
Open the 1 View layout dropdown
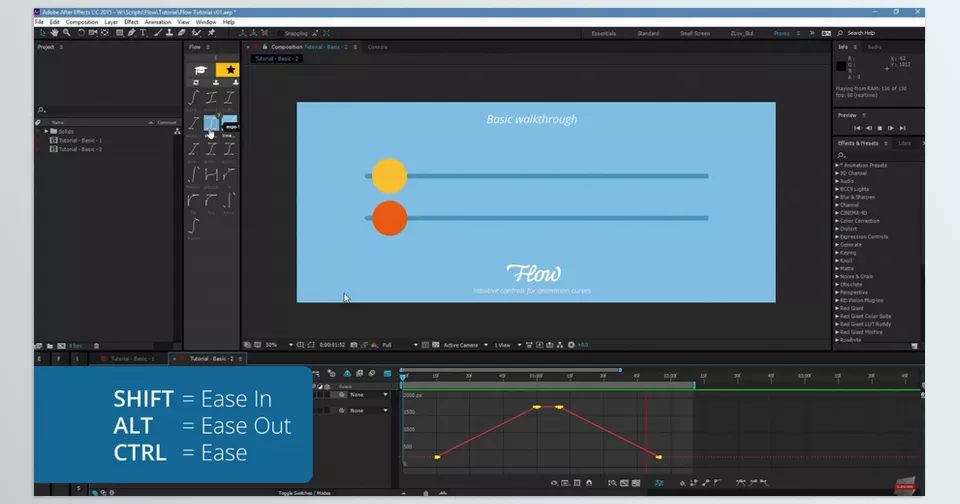508,345
